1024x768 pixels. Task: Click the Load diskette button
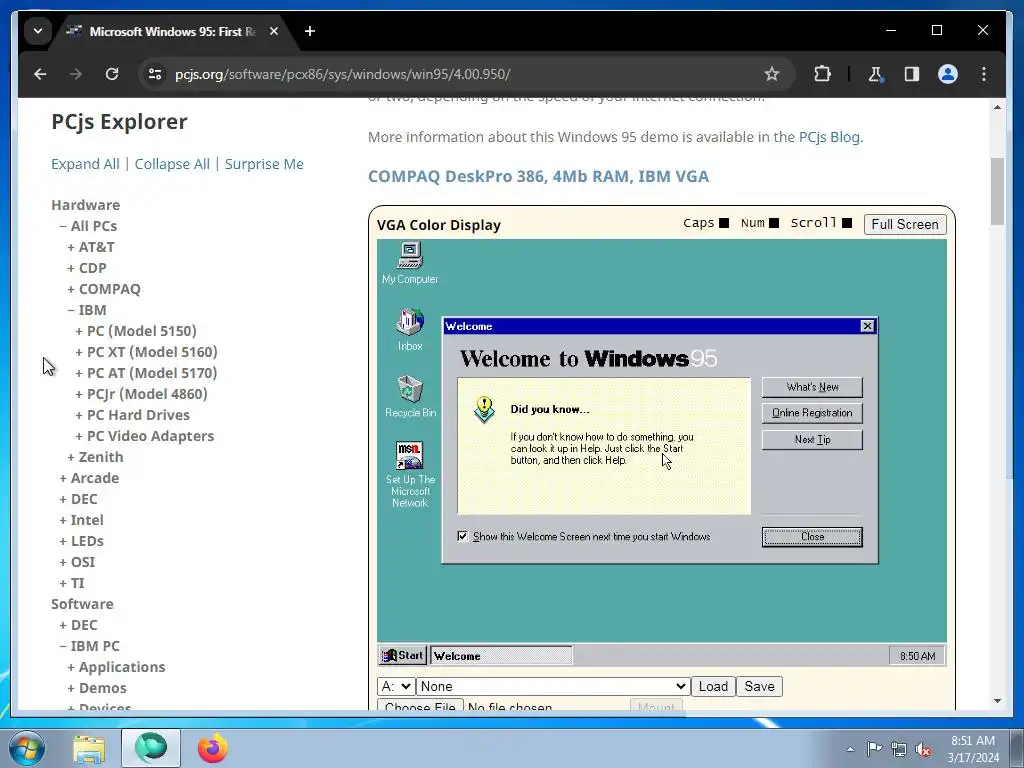713,686
